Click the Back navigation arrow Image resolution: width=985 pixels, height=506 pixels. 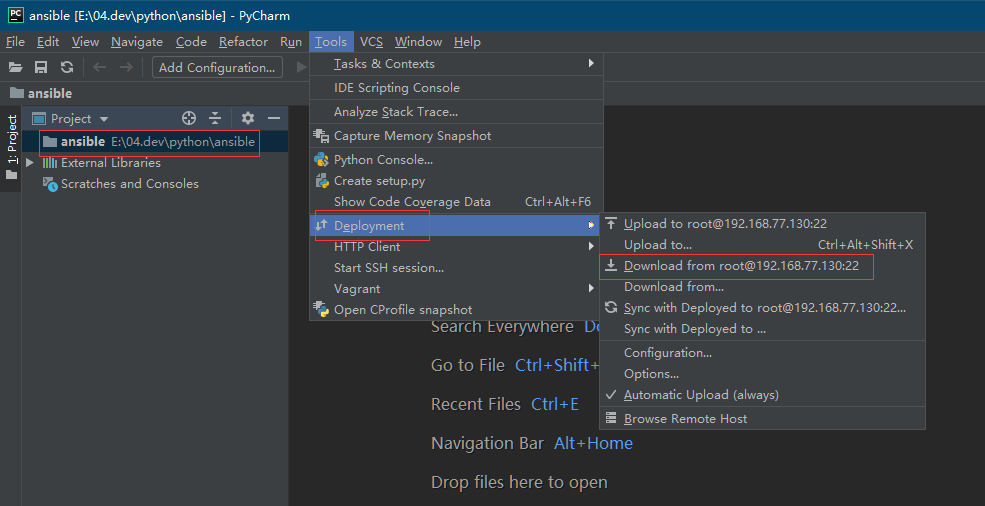99,67
